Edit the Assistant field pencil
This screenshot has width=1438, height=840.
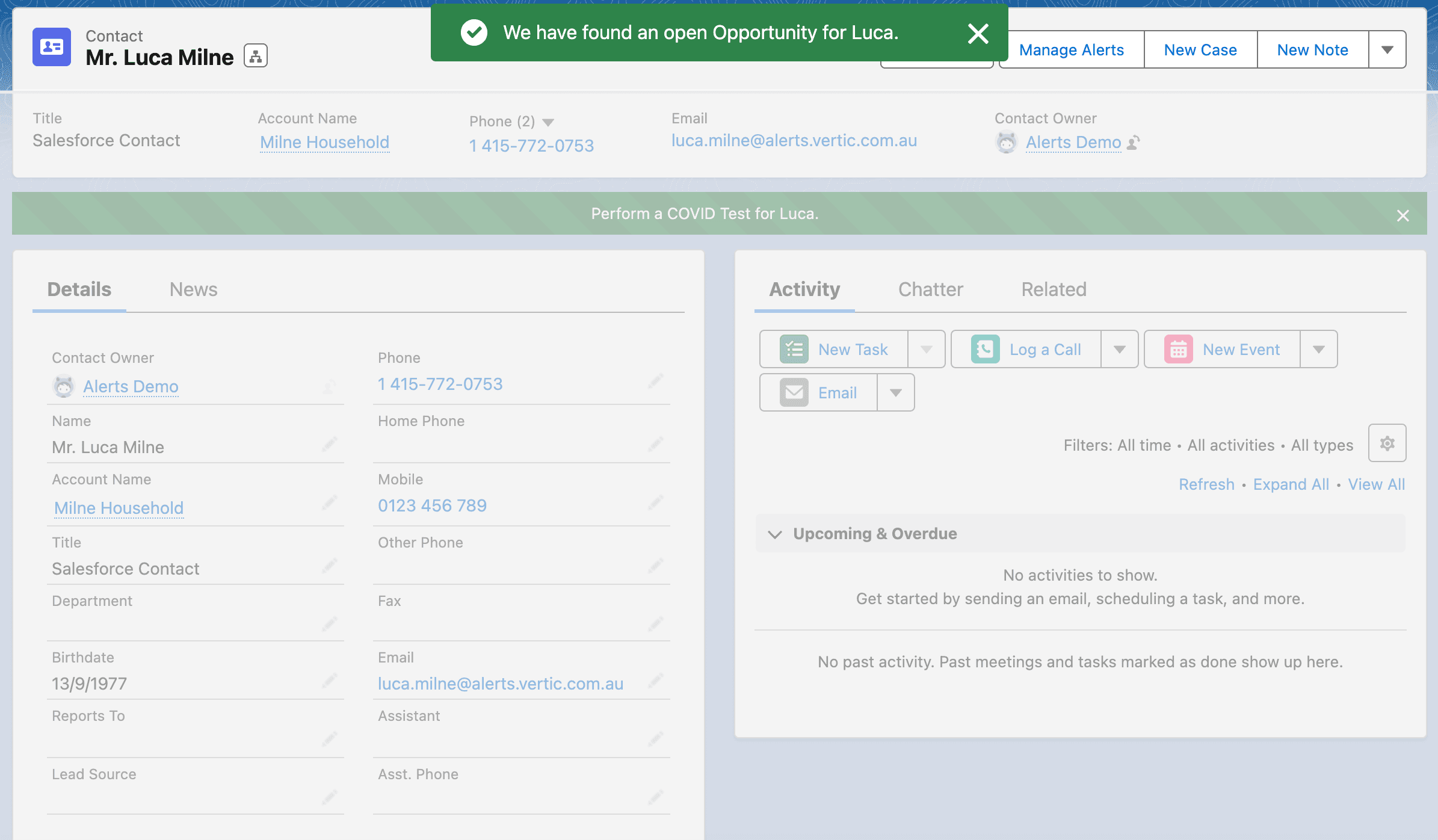tap(656, 739)
